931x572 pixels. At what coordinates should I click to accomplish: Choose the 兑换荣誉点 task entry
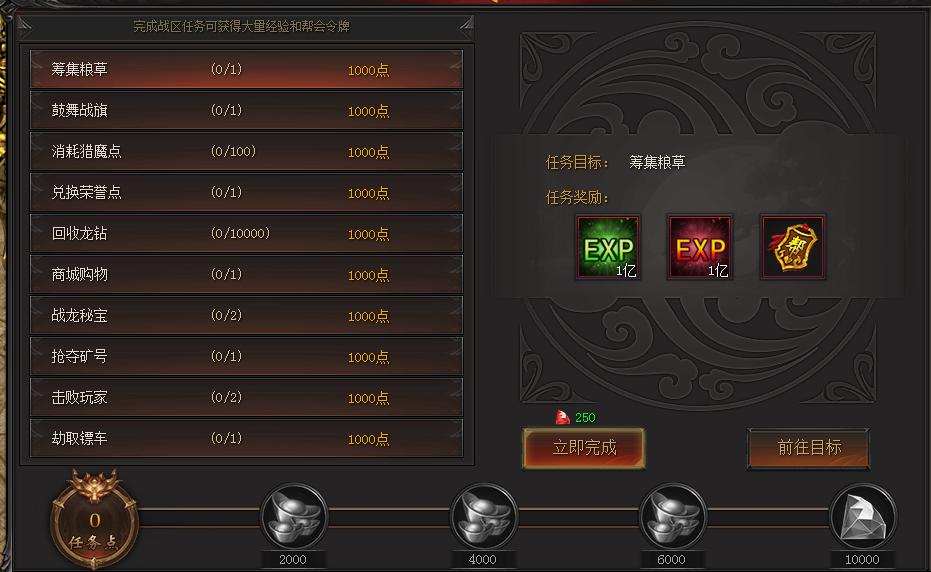(x=246, y=192)
